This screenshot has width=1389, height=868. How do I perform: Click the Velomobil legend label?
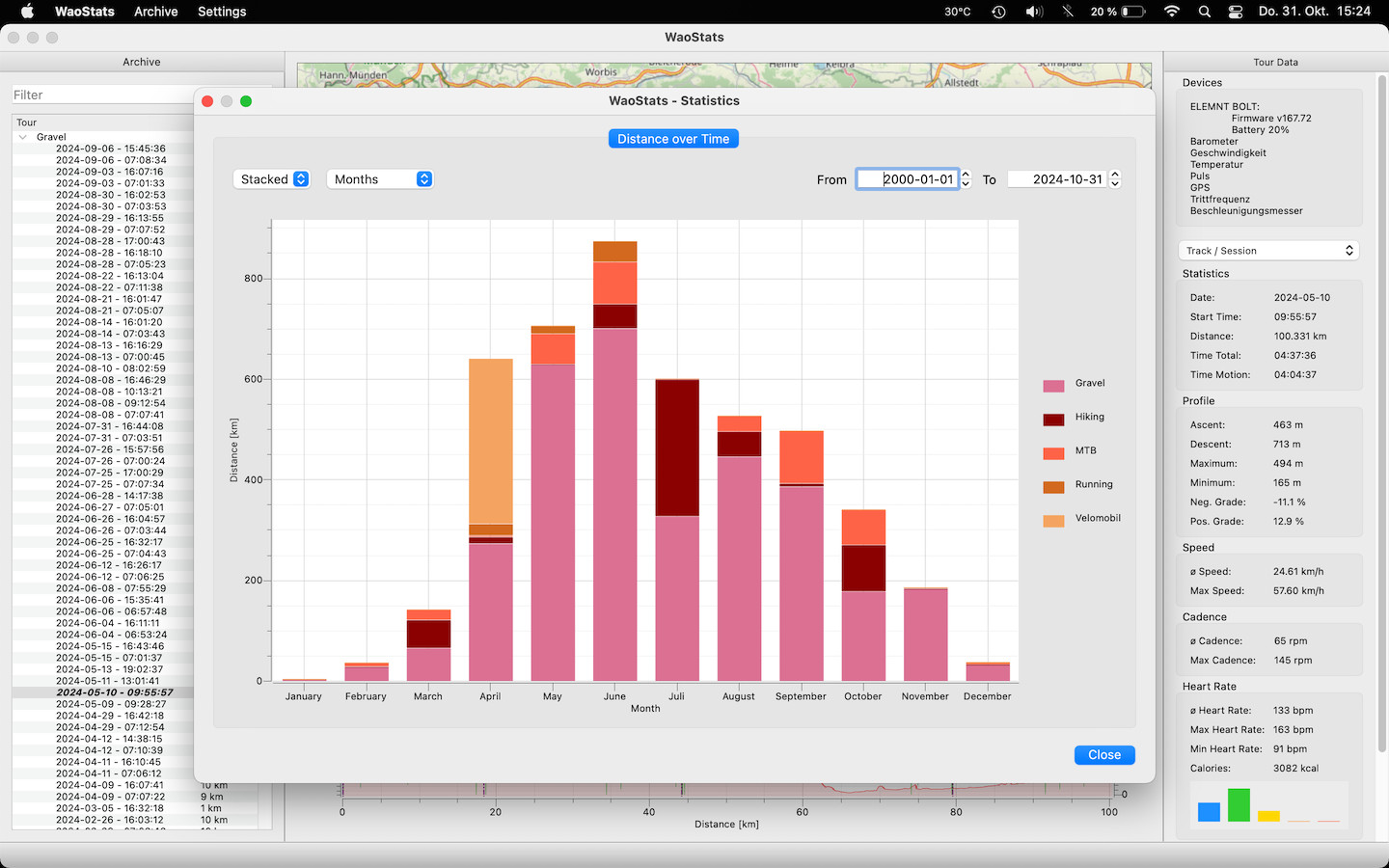1098,519
